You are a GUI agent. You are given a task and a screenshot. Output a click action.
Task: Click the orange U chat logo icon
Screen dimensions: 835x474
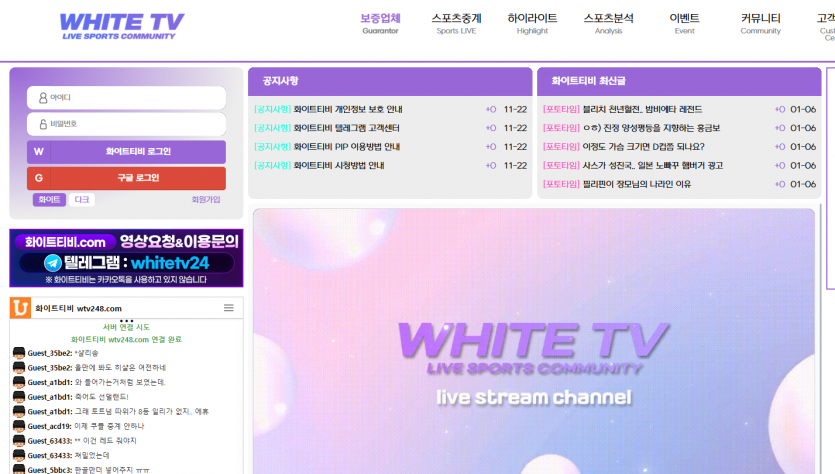point(20,308)
